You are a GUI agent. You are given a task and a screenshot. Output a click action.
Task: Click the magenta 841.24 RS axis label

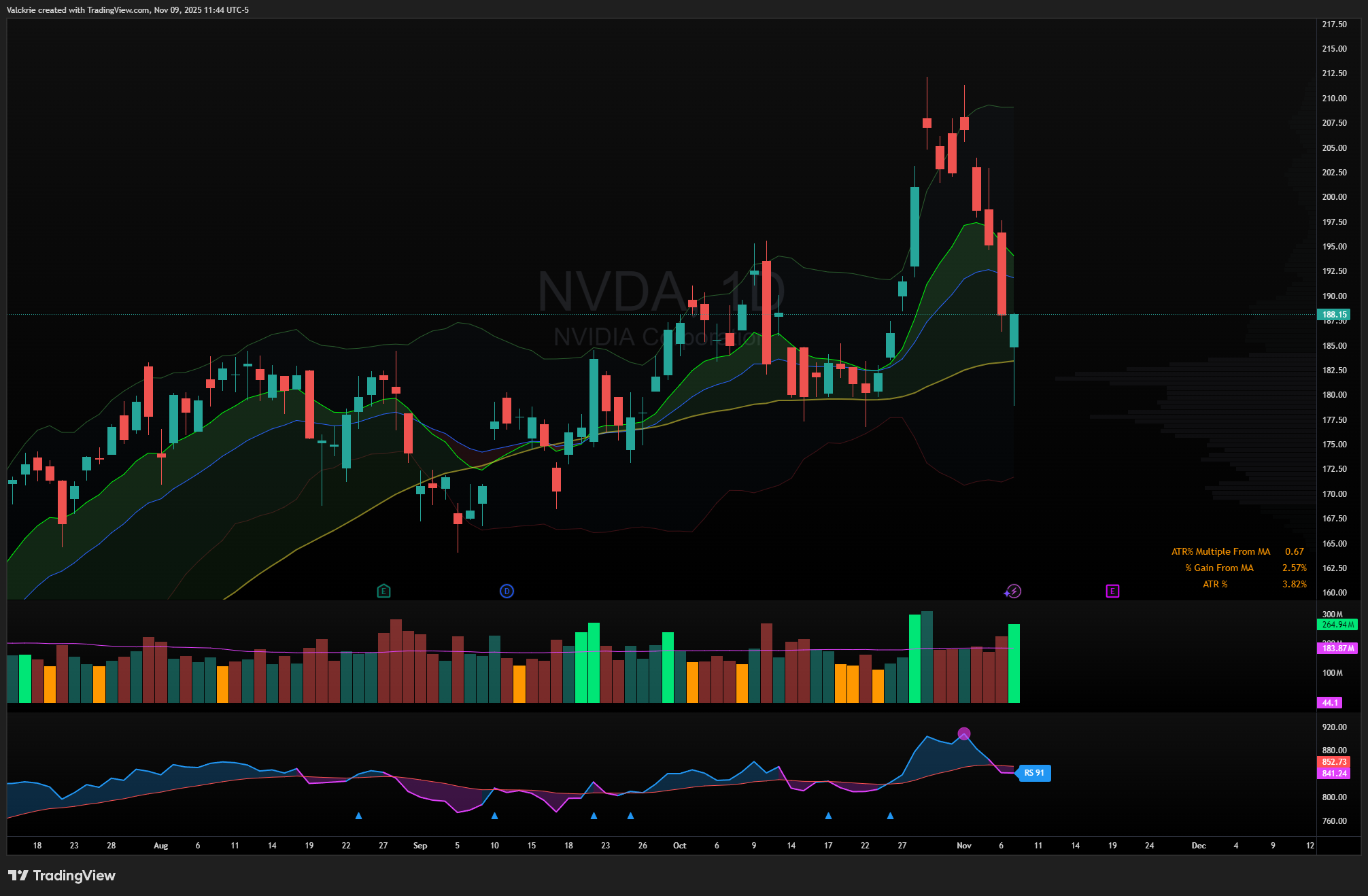[1333, 773]
